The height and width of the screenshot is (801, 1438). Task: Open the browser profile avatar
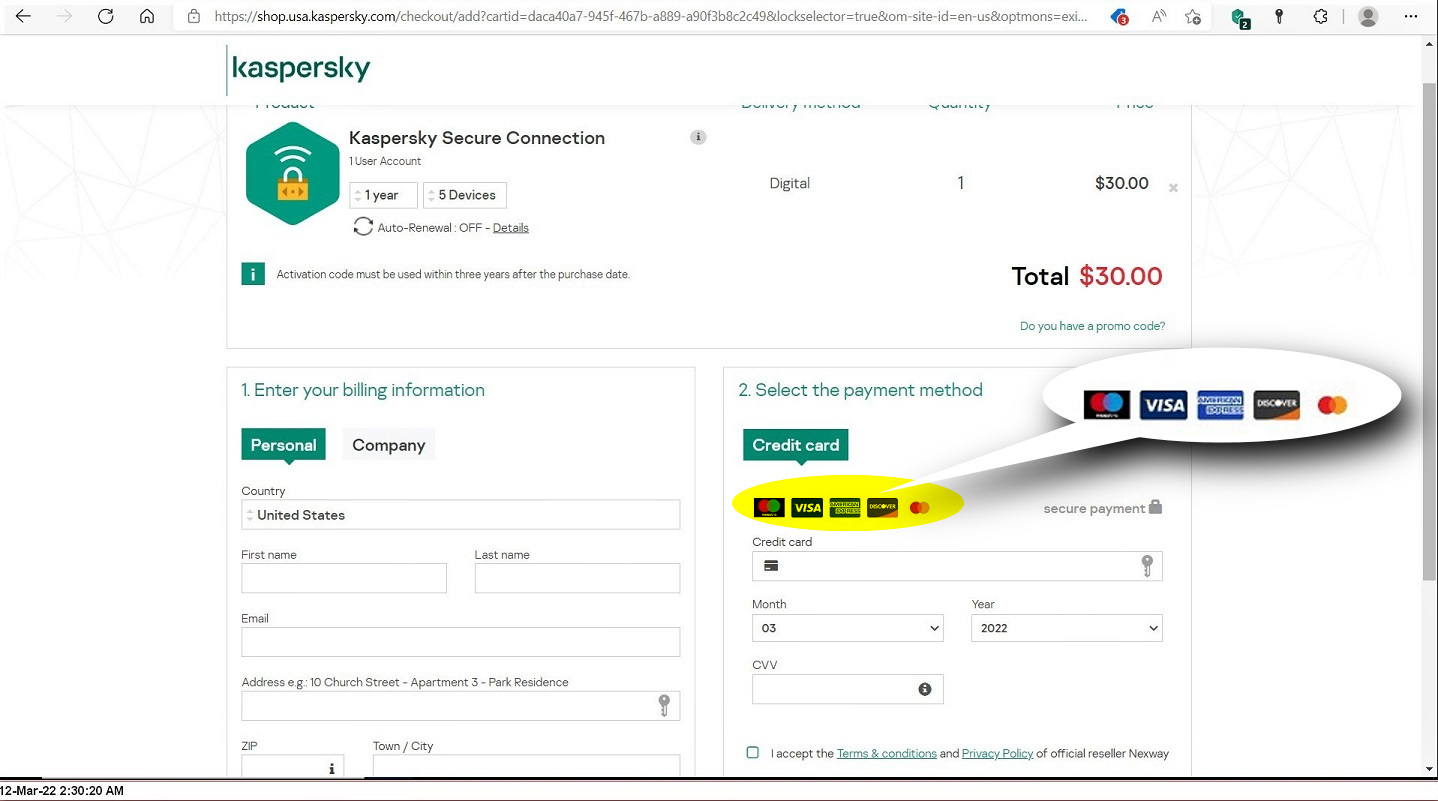[1368, 16]
